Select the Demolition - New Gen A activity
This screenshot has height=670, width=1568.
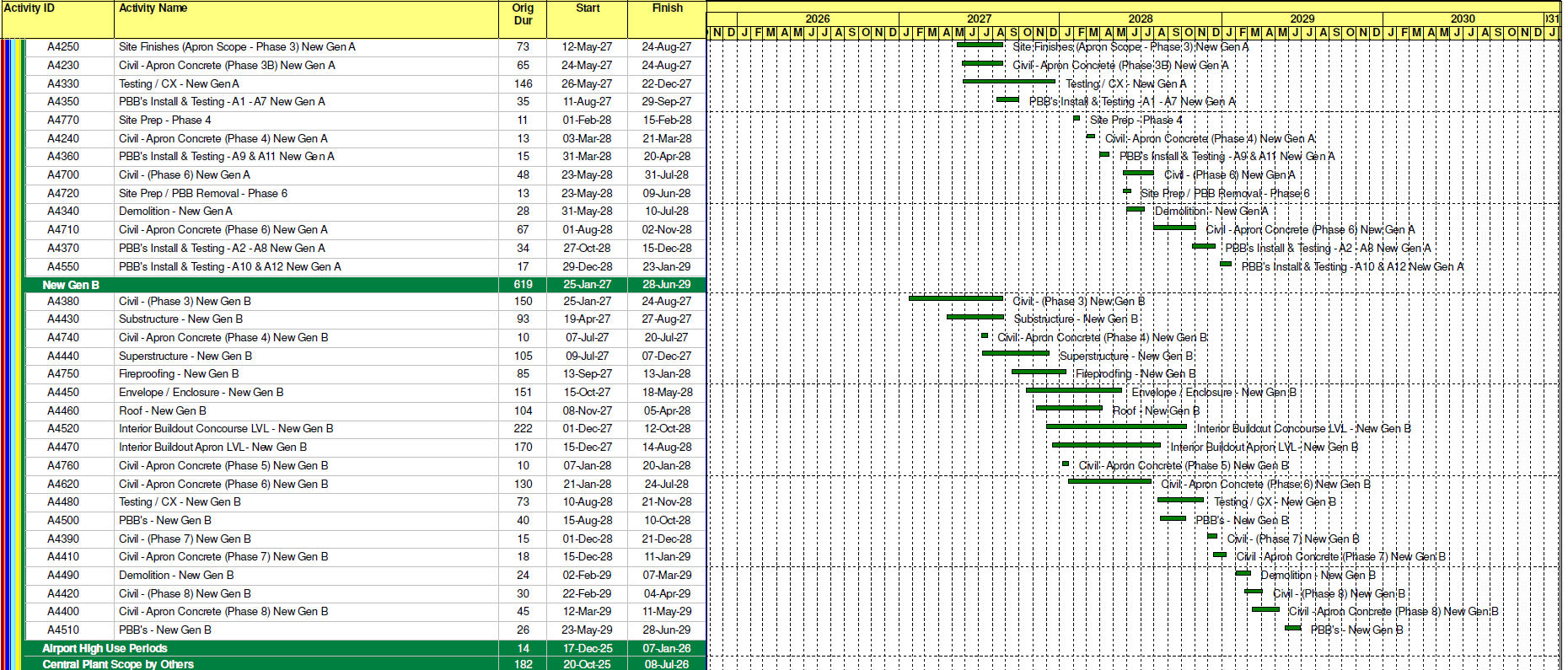(x=175, y=212)
